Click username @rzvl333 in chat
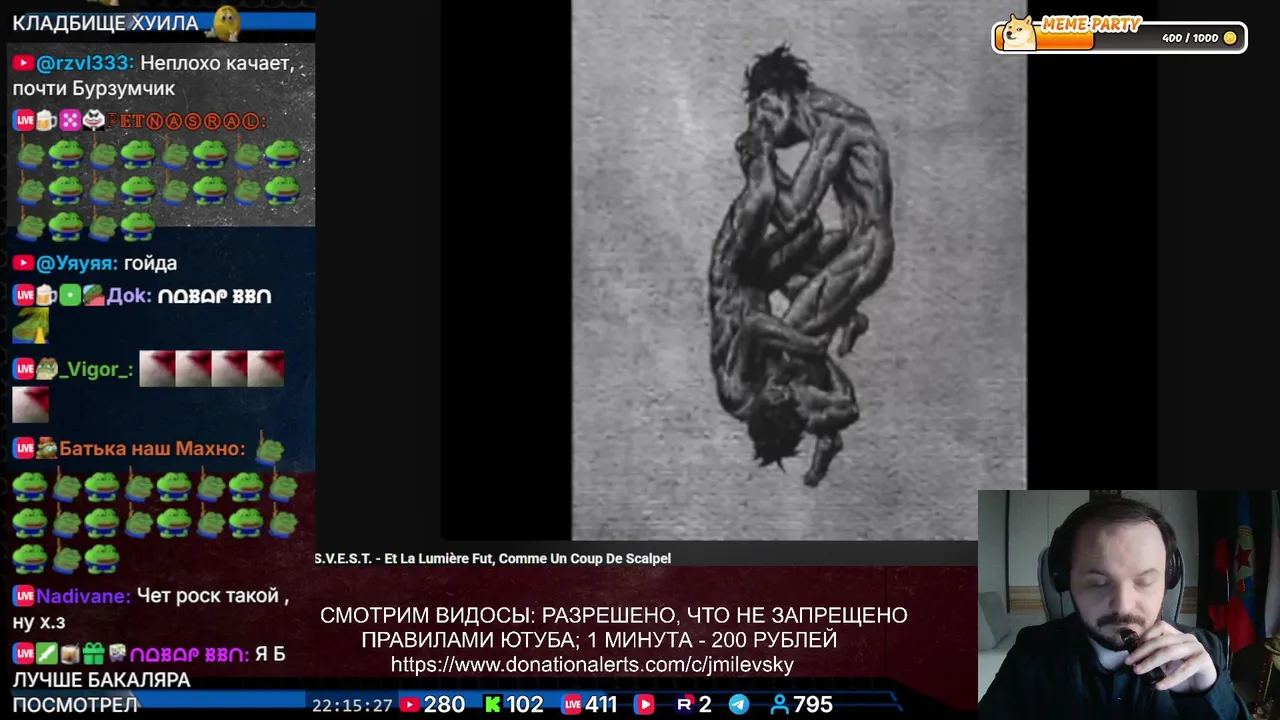This screenshot has height=720, width=1280. (85, 63)
